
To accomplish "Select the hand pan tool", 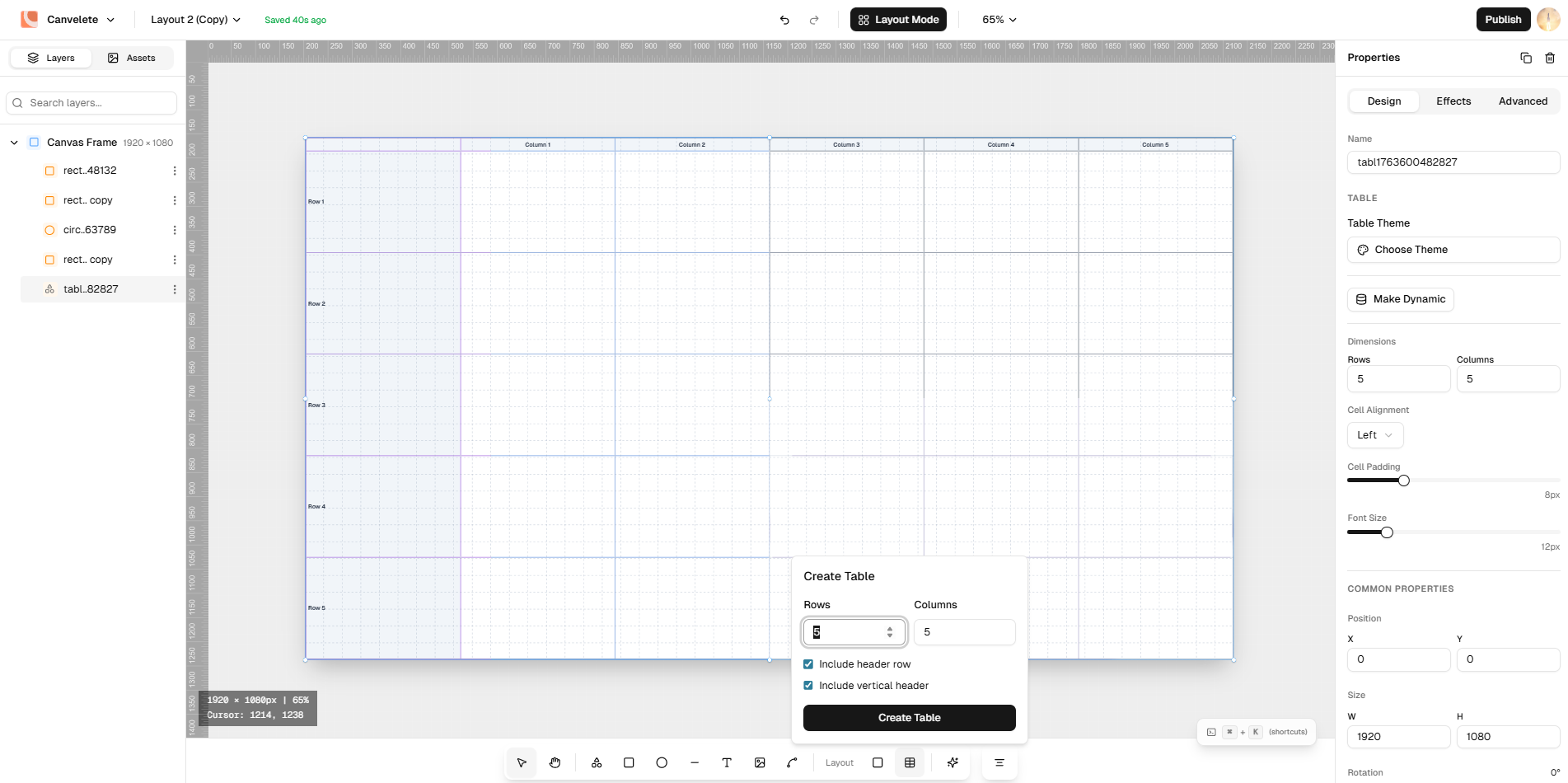I will pyautogui.click(x=555, y=762).
